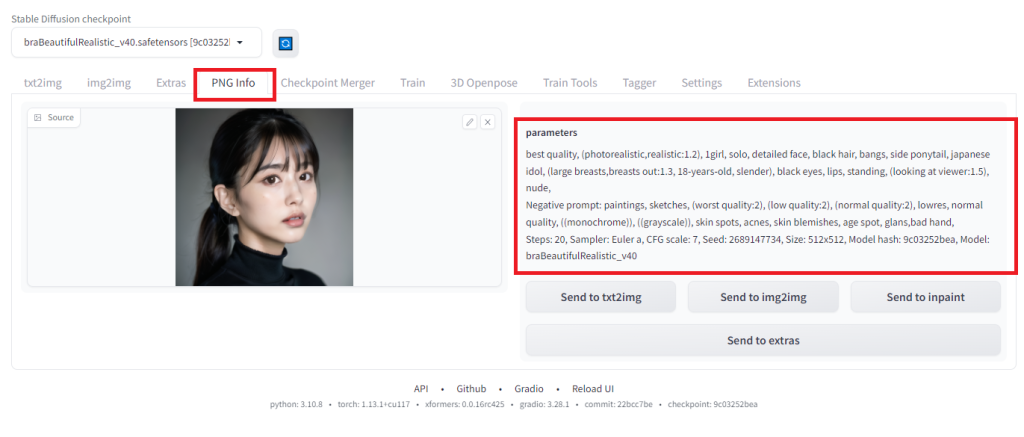Click the edit pencil icon on source image
This screenshot has width=1024, height=437.
pyautogui.click(x=470, y=121)
